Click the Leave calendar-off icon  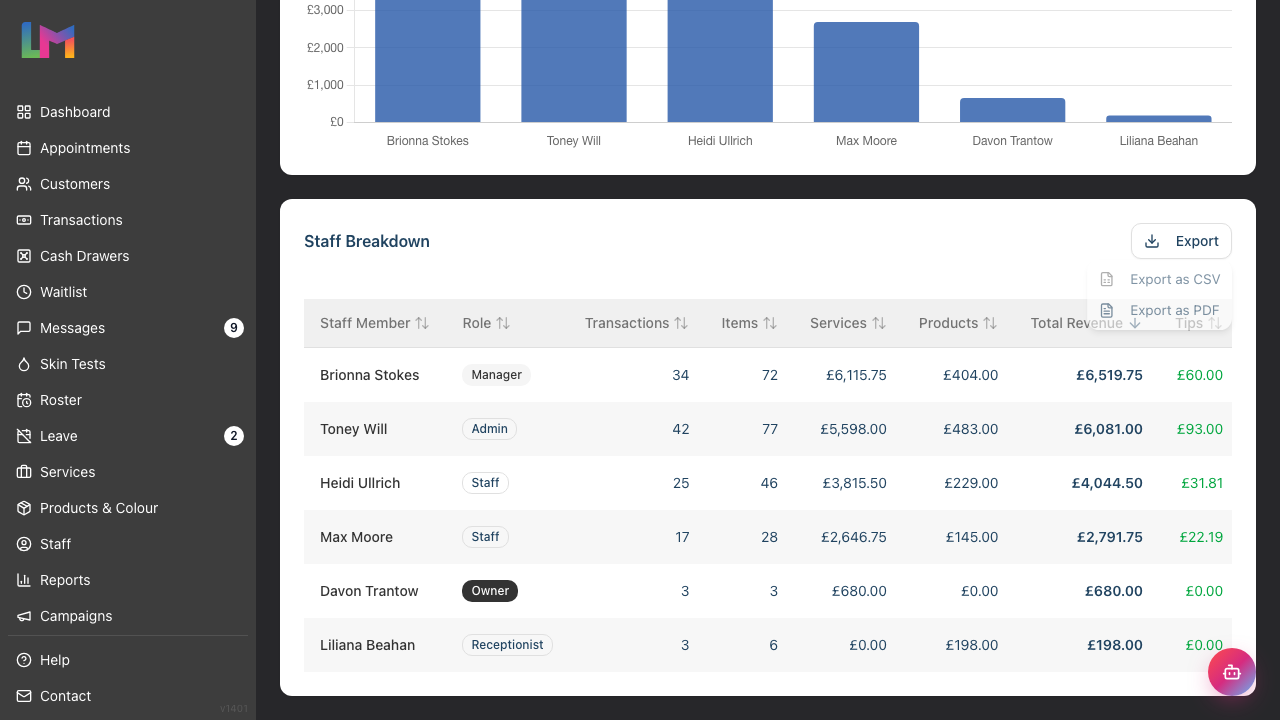pyautogui.click(x=24, y=436)
